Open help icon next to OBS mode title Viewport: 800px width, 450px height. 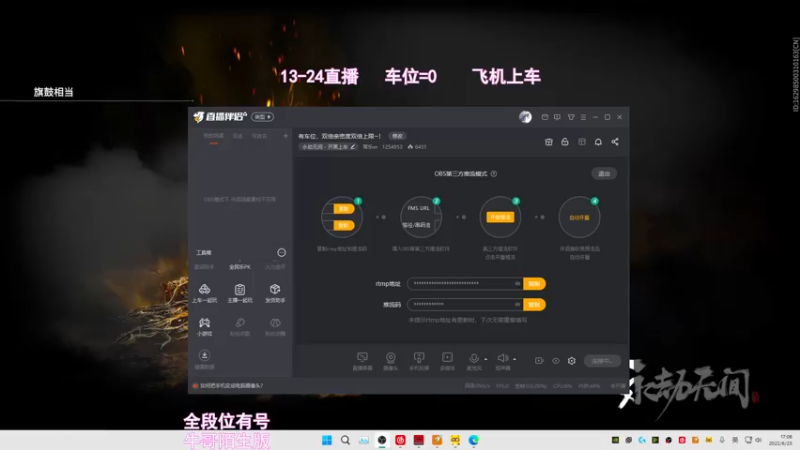(494, 174)
